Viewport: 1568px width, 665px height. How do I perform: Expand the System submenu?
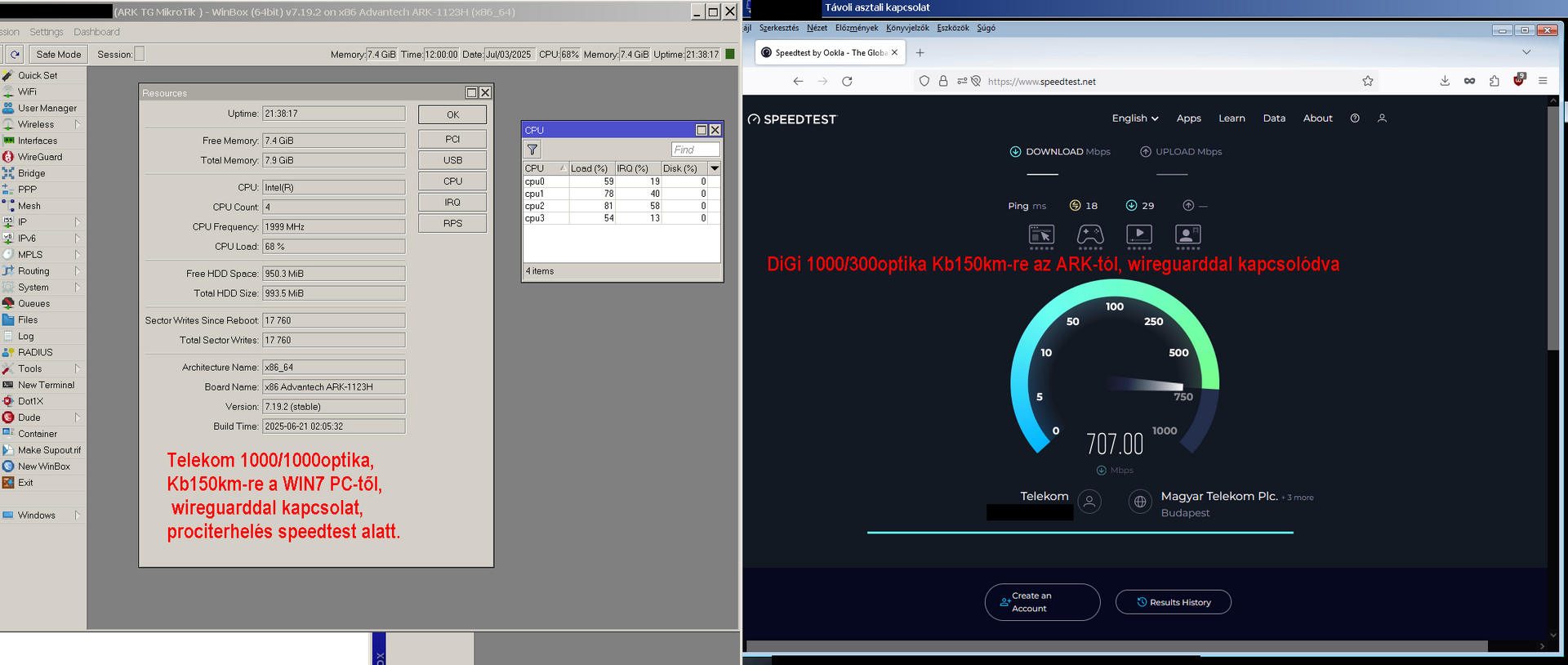[x=78, y=287]
